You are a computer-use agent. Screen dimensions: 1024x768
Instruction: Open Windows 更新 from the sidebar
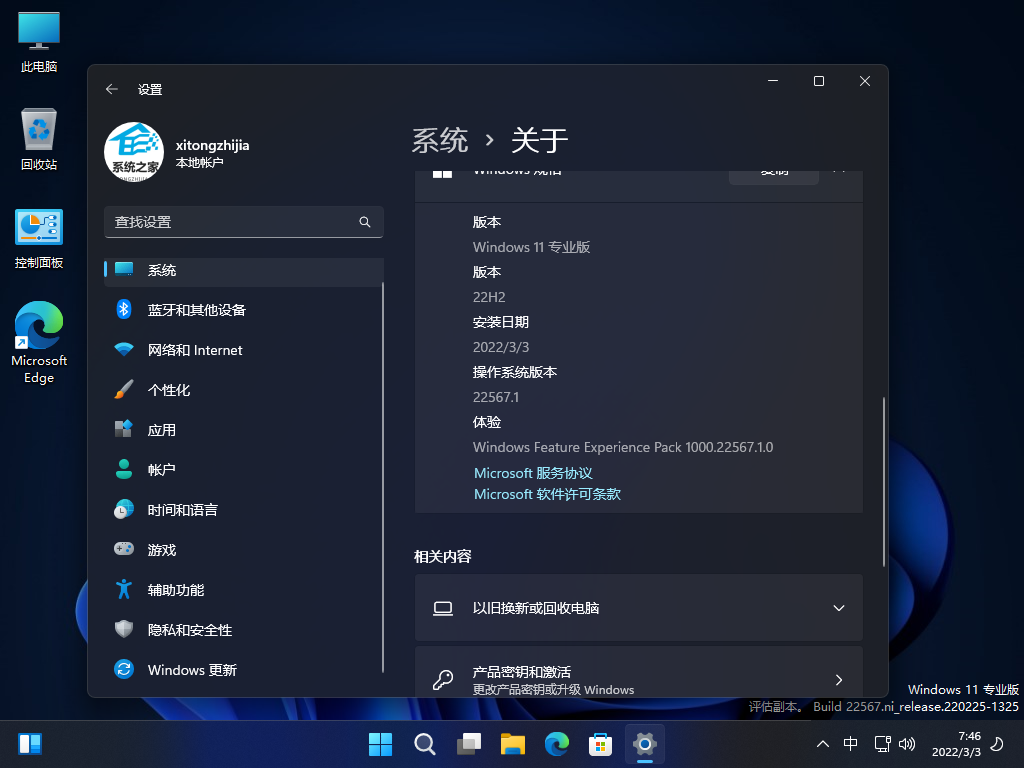189,670
